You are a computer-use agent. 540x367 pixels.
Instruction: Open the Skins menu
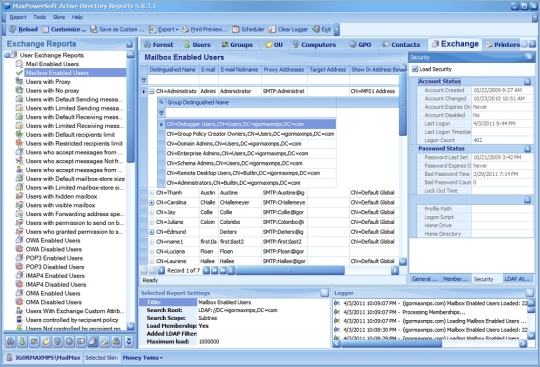[x=59, y=17]
